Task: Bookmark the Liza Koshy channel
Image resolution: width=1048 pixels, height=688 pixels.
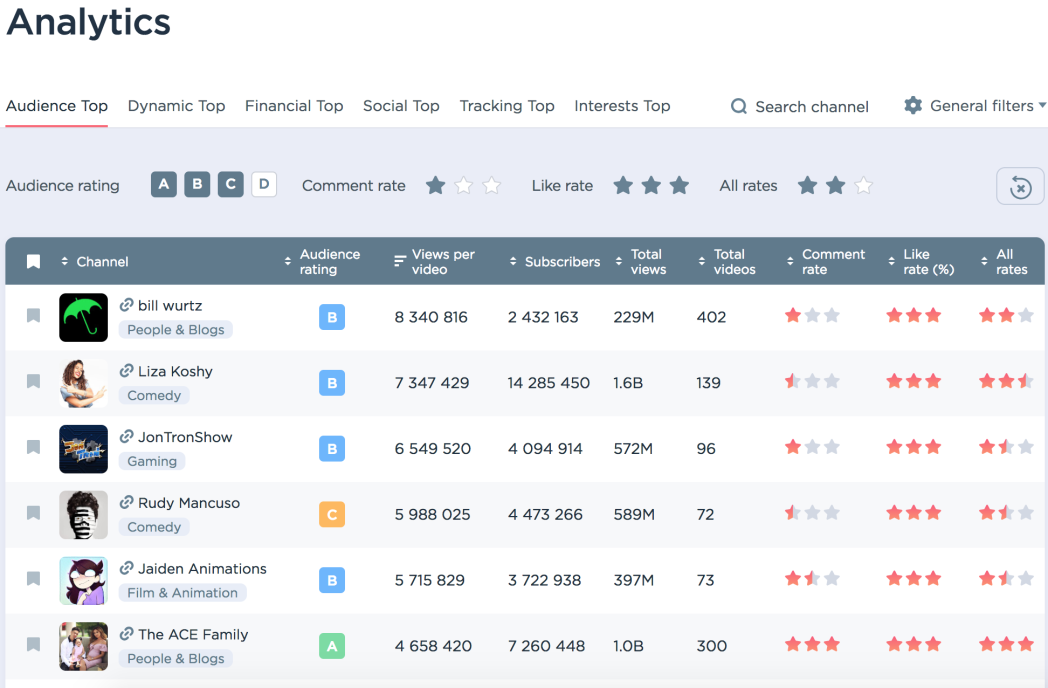Action: 33,381
